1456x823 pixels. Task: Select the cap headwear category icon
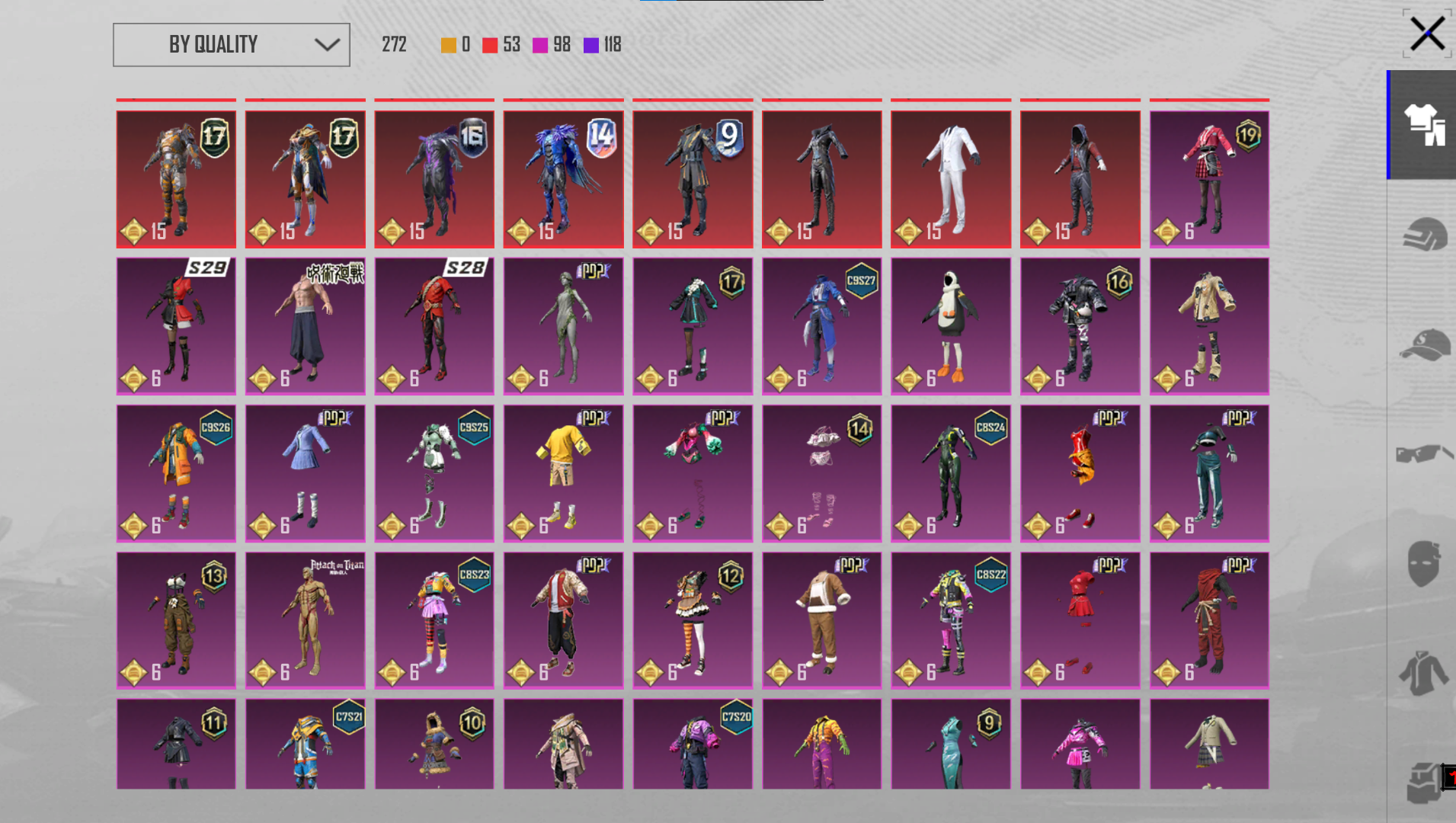pyautogui.click(x=1425, y=344)
